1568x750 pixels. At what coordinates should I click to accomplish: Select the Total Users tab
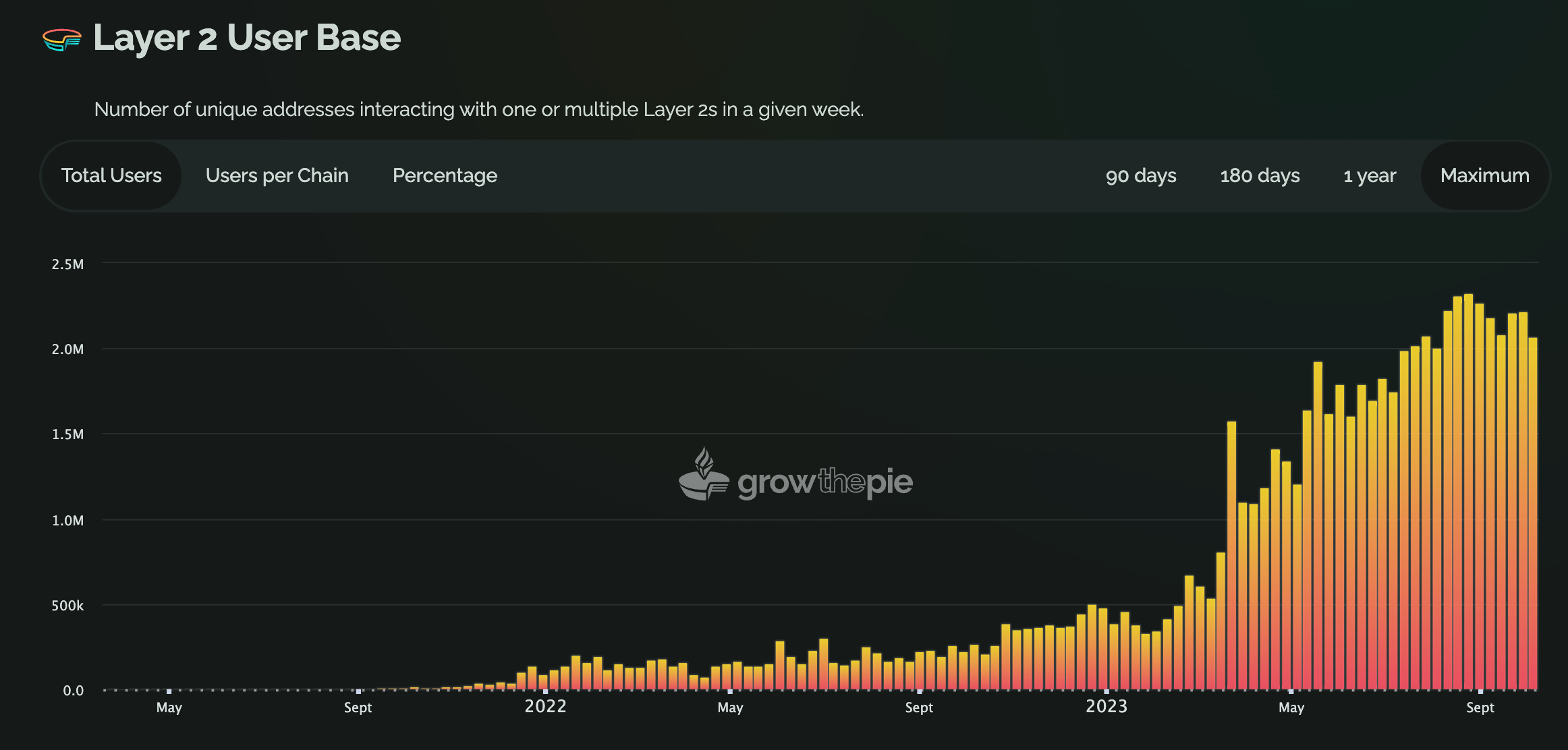click(111, 175)
